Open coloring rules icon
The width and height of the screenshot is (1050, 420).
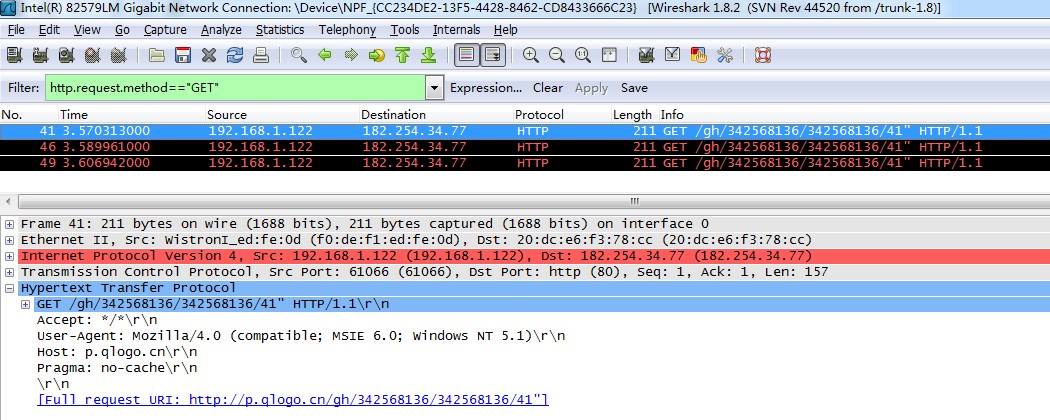698,55
